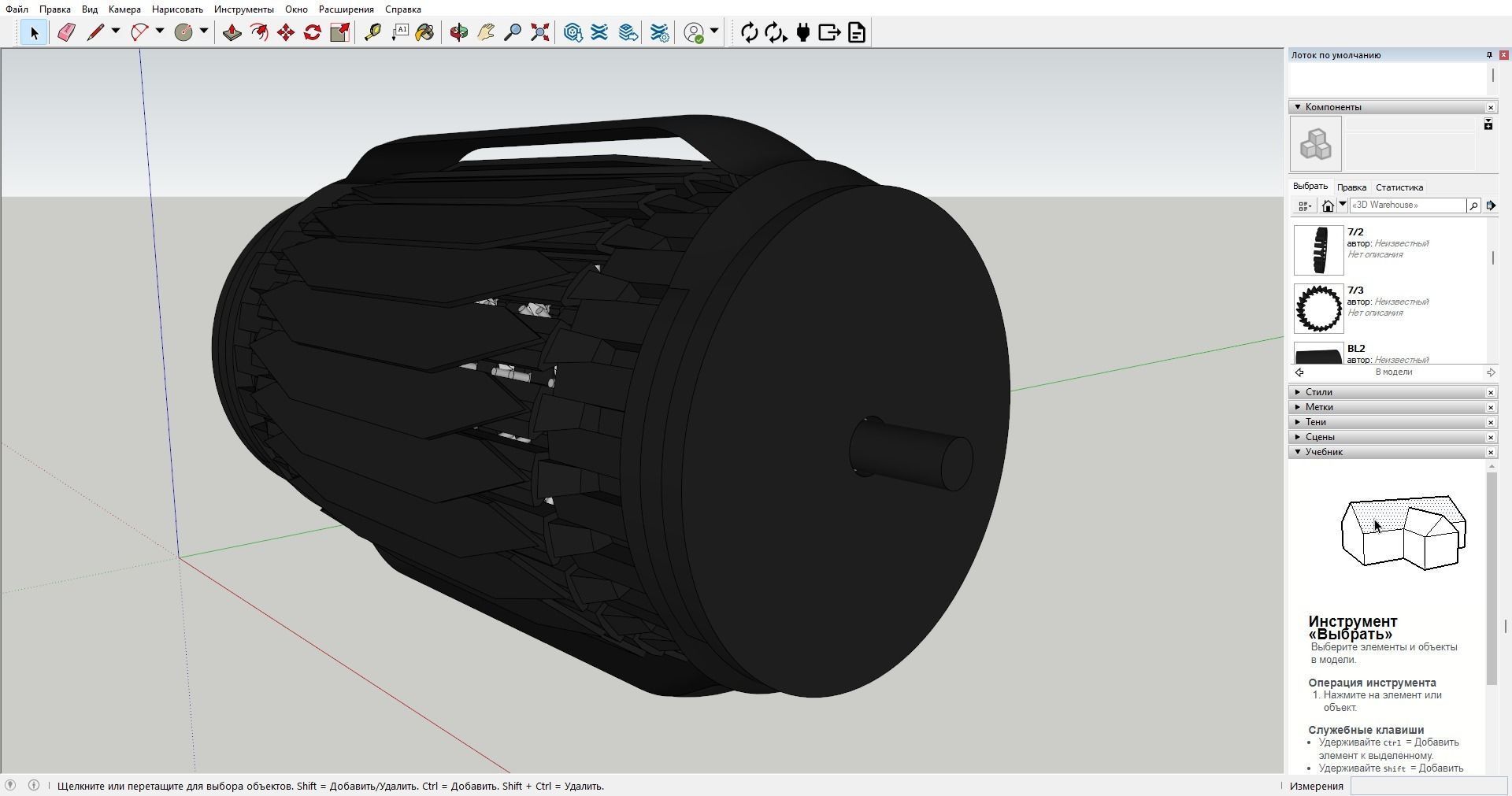
Task: Select the Paint Bucket tool
Action: click(x=425, y=32)
